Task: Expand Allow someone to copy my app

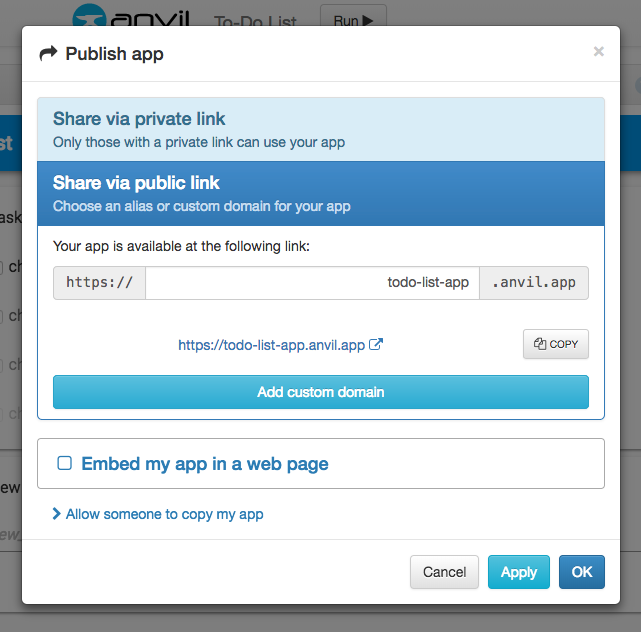Action: coord(158,514)
